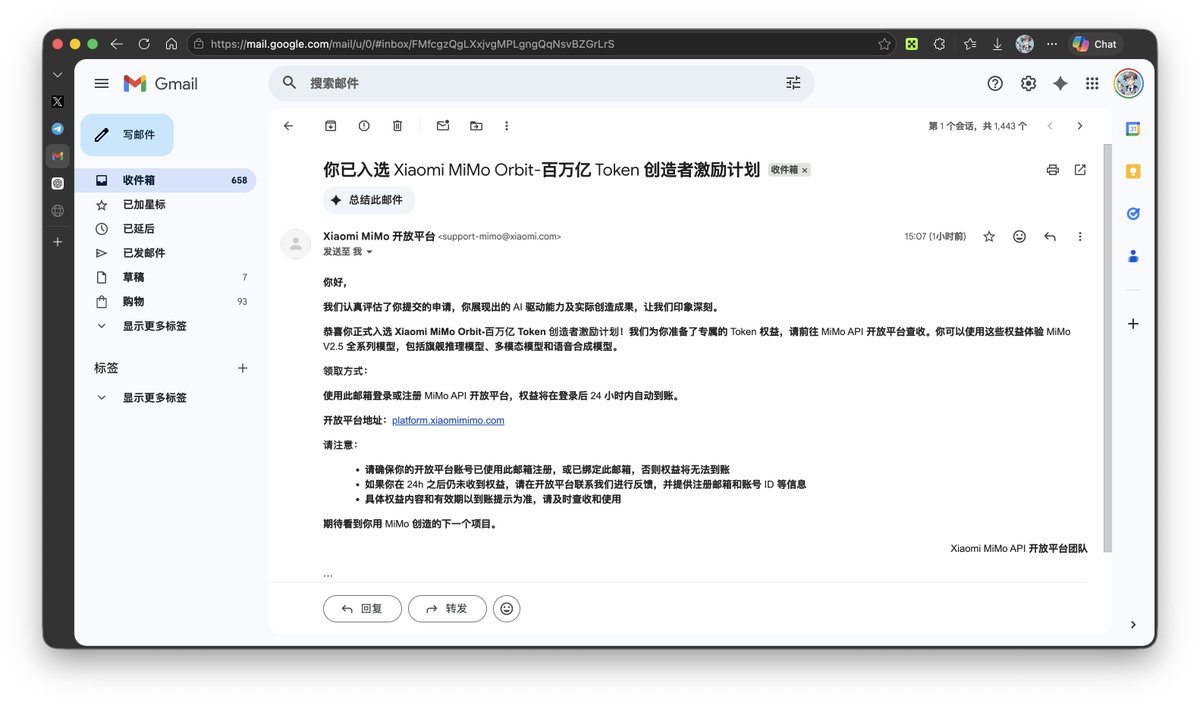
Task: Click the 搜索邮件 search field
Action: 540,83
